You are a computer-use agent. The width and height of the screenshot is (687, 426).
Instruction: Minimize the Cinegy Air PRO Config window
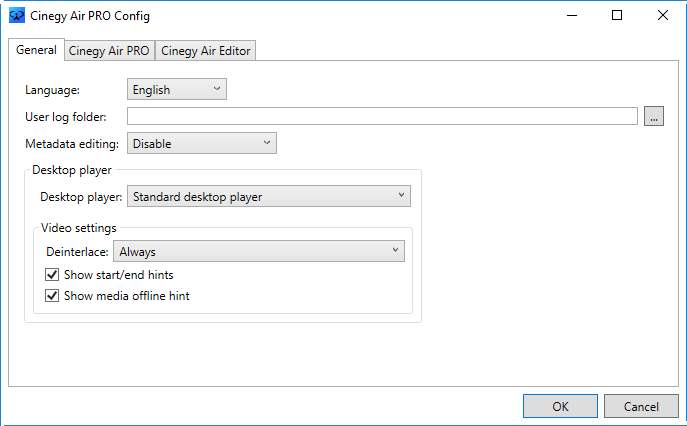572,15
